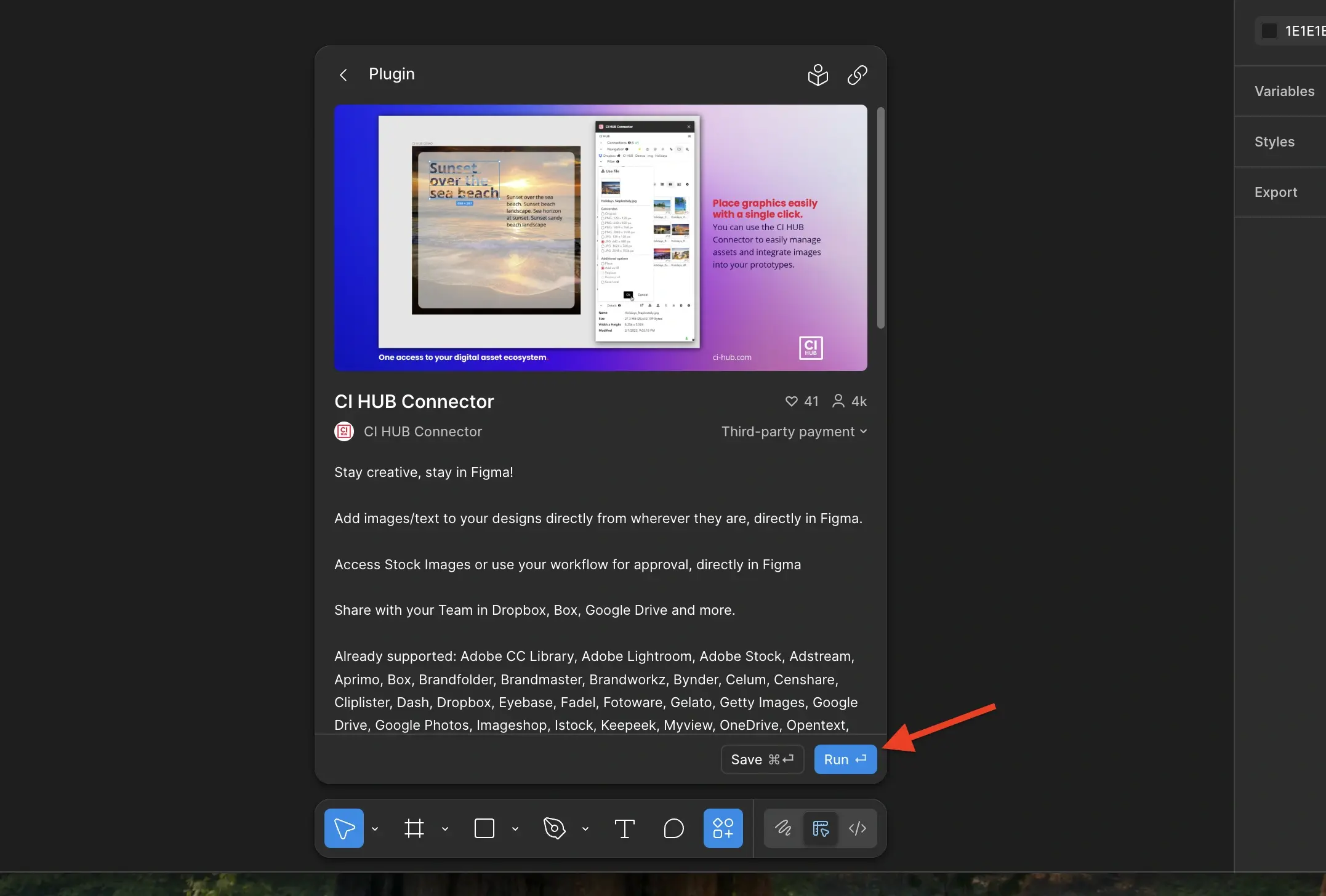Expand Move tool options chevron

pos(375,829)
